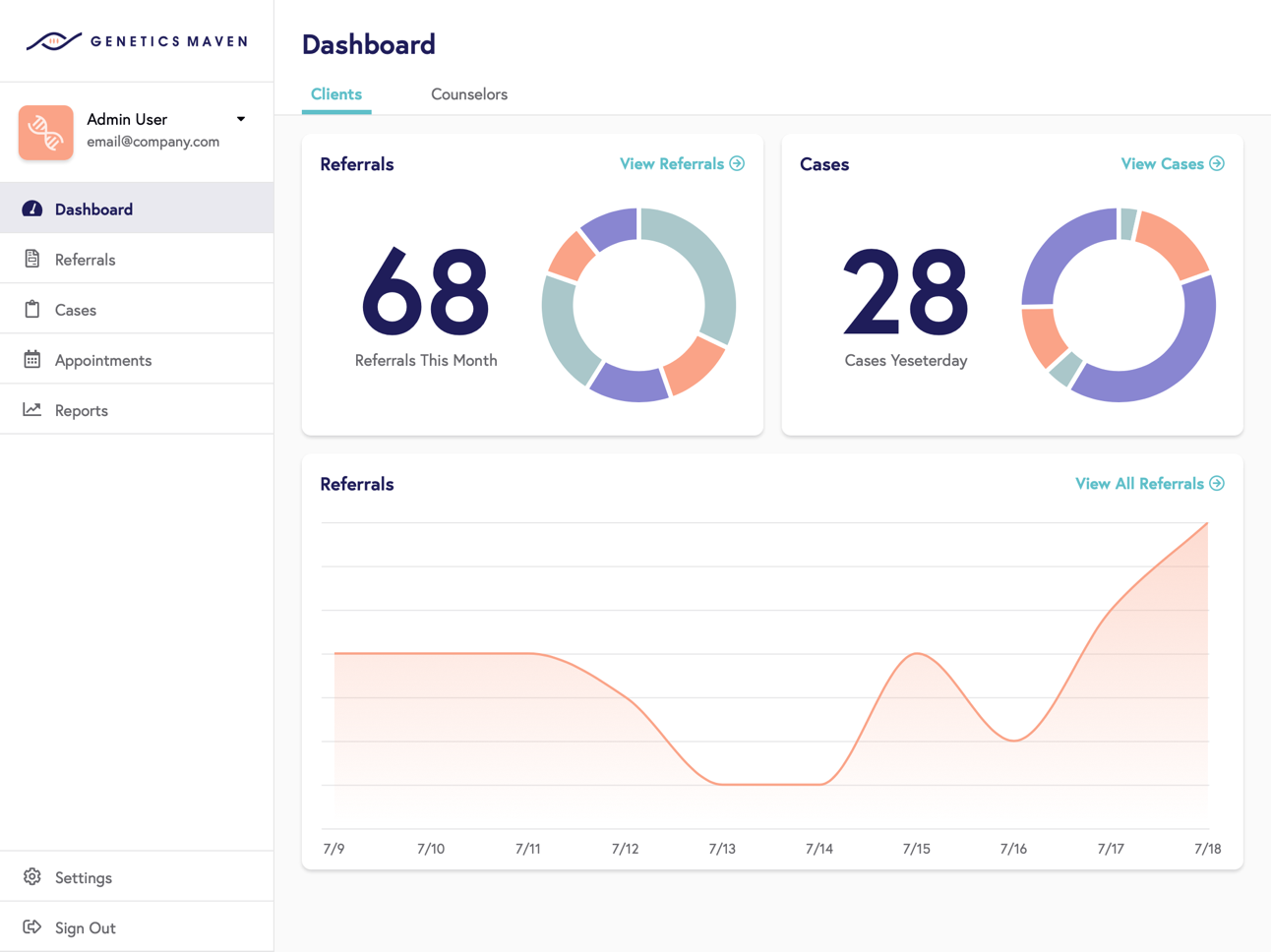Click the Cases clipboard icon in sidebar

32,309
